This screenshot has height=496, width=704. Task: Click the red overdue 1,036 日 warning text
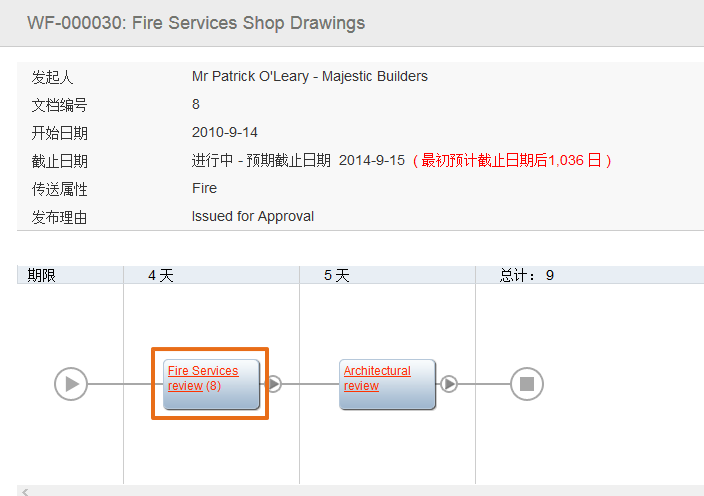coord(512,160)
